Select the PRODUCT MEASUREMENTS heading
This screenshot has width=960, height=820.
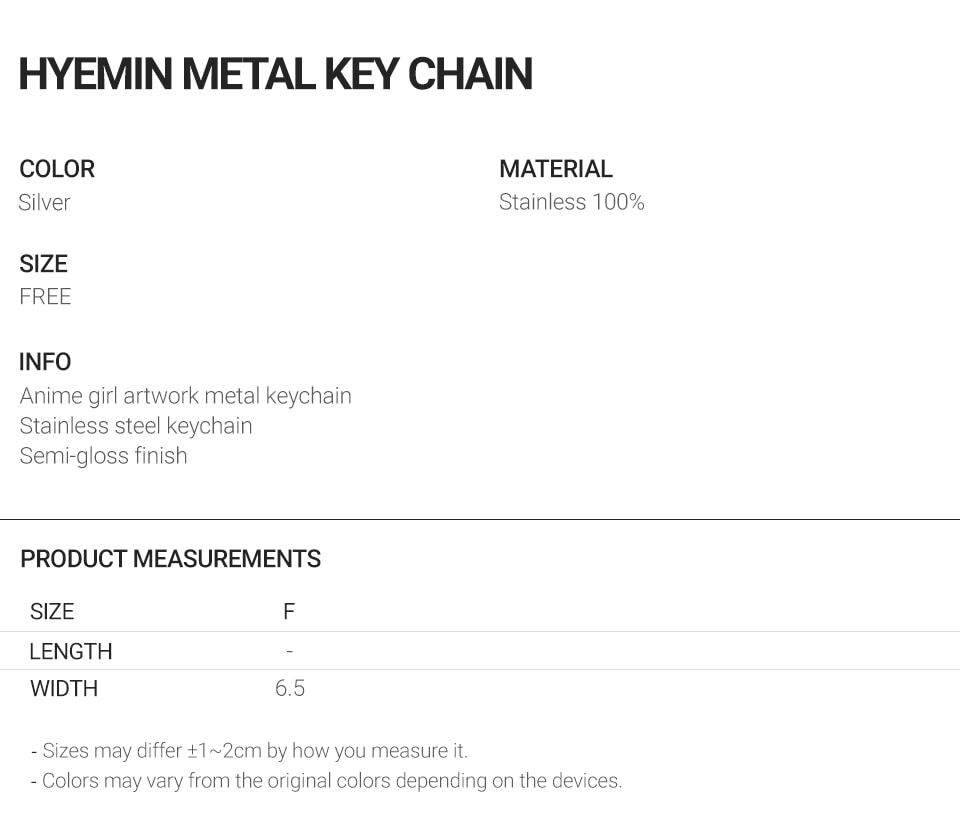[171, 559]
